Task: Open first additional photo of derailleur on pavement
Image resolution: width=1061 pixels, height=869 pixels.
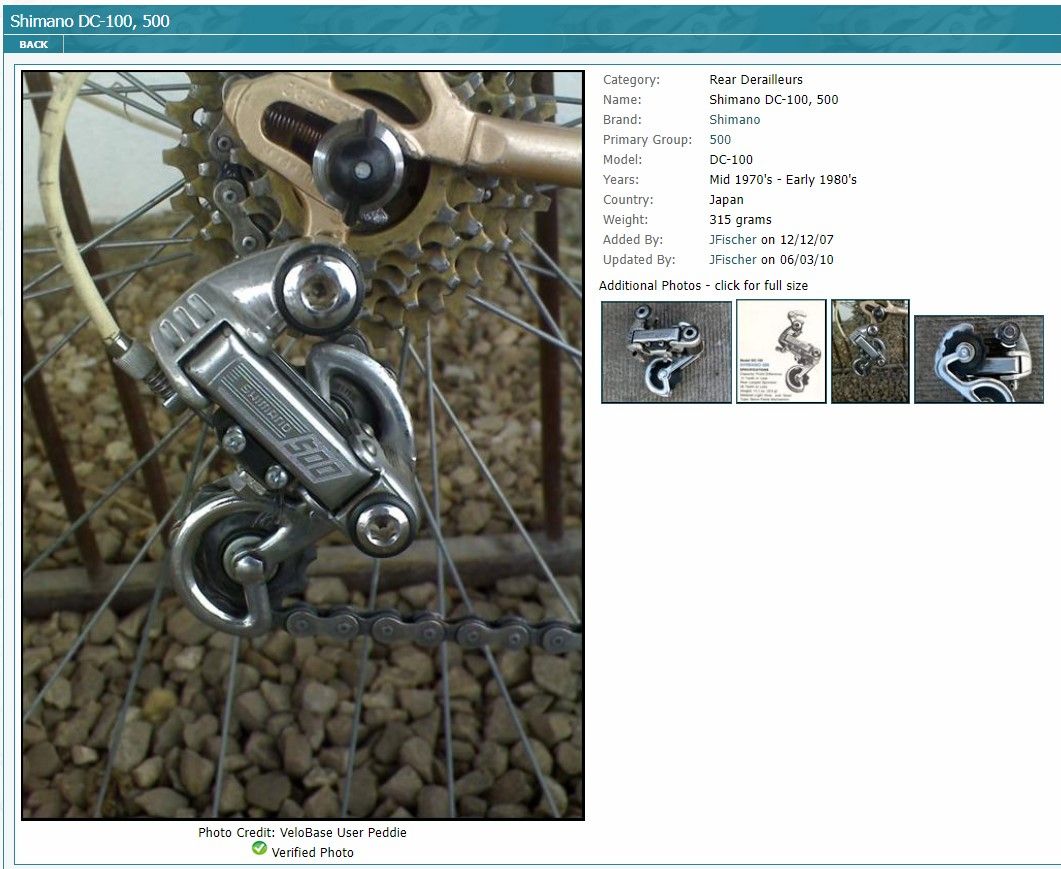Action: [667, 352]
